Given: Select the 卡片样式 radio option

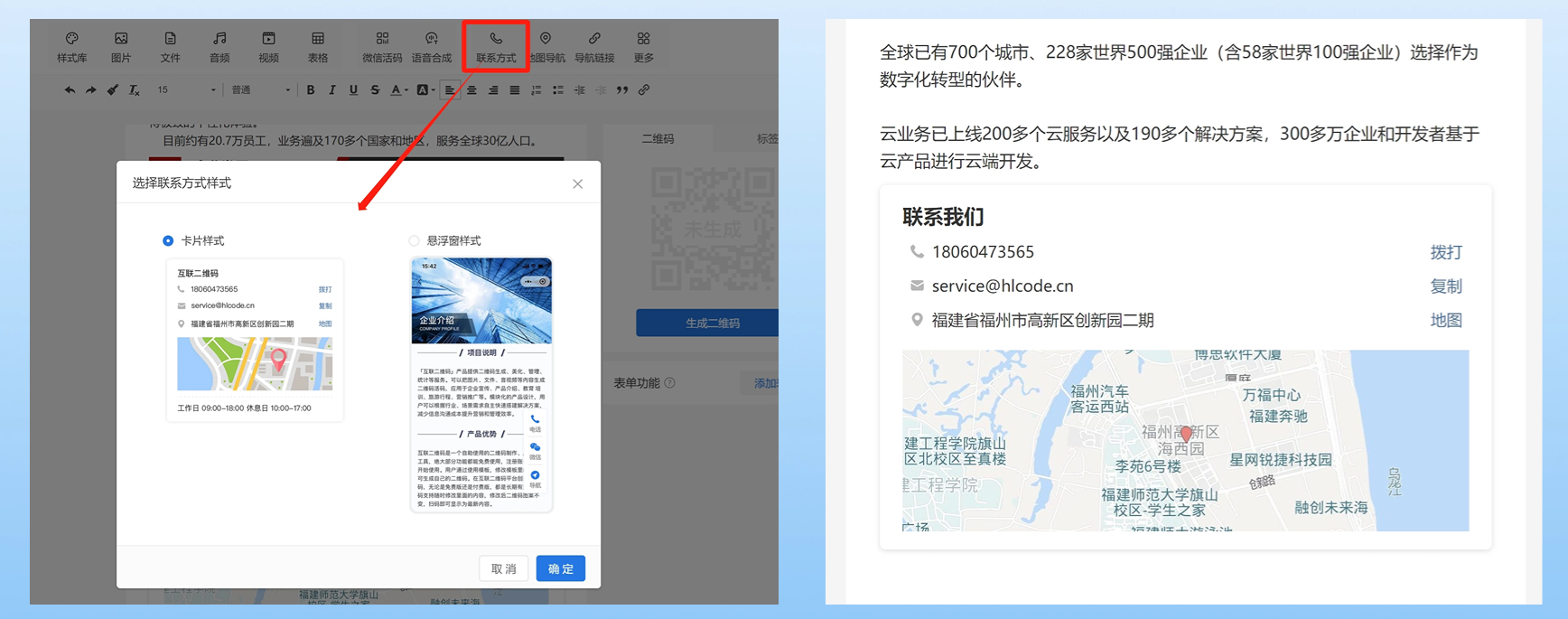Looking at the screenshot, I should pos(168,240).
